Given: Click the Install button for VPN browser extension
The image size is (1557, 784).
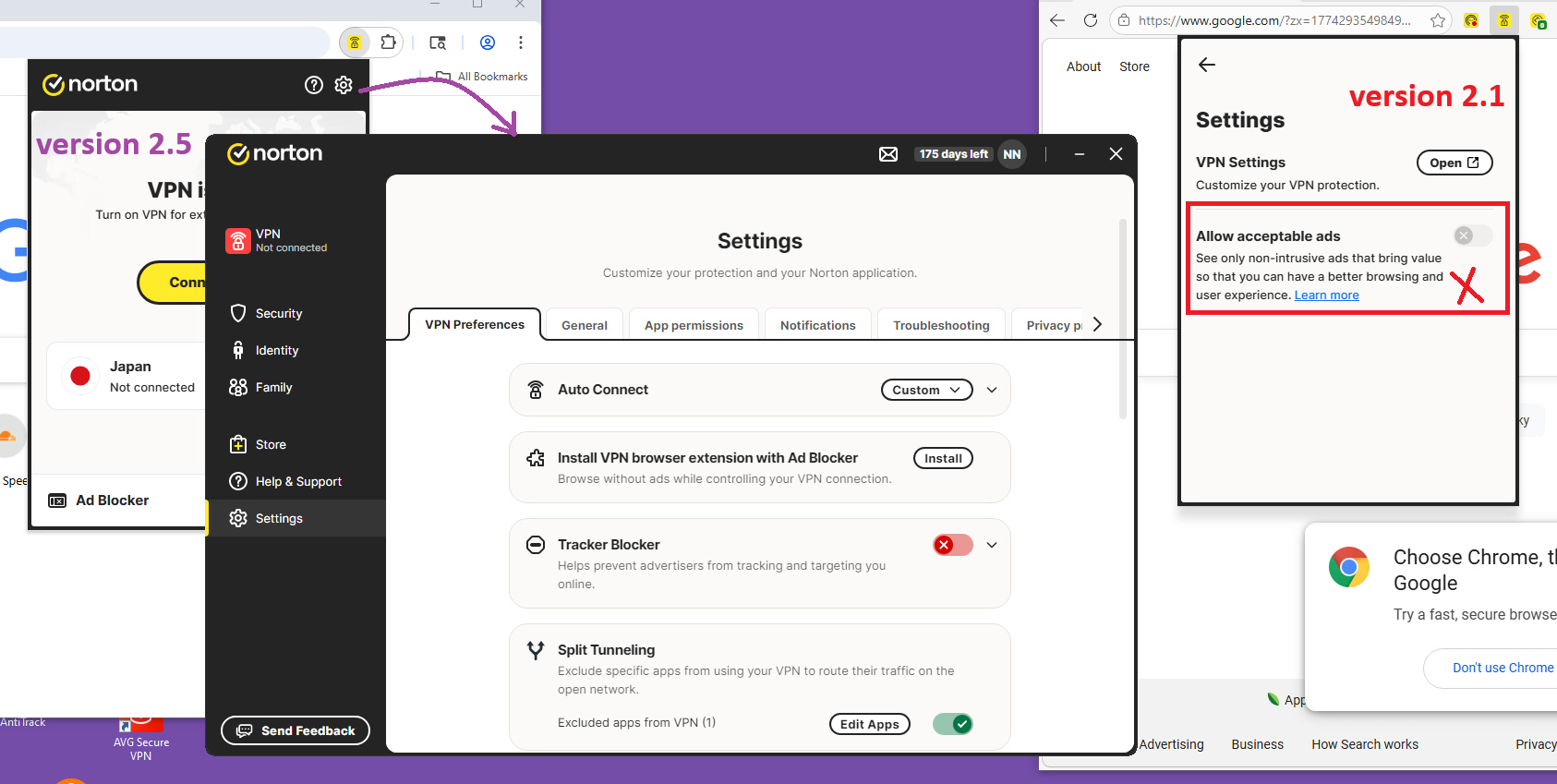Looking at the screenshot, I should click(943, 458).
